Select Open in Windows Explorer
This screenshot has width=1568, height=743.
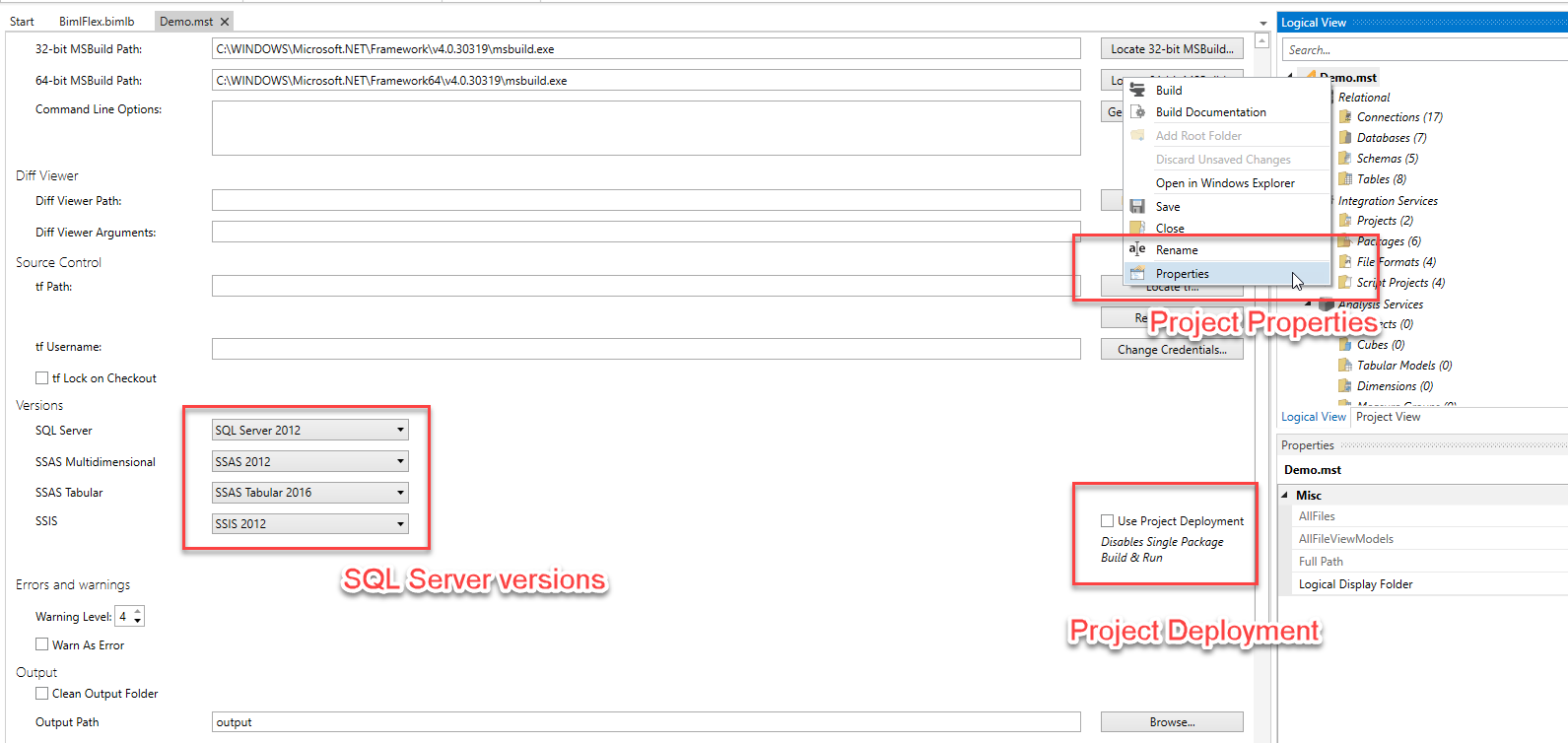coord(1225,183)
